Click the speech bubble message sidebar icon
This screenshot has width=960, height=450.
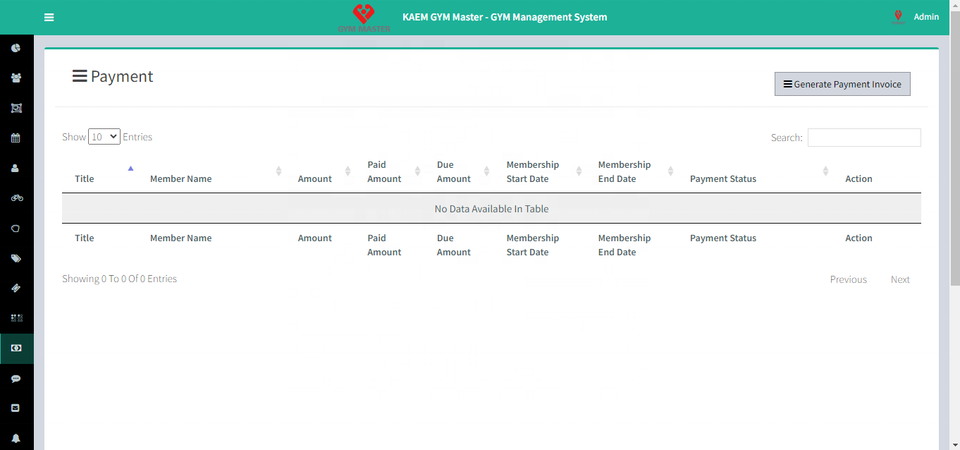click(16, 379)
